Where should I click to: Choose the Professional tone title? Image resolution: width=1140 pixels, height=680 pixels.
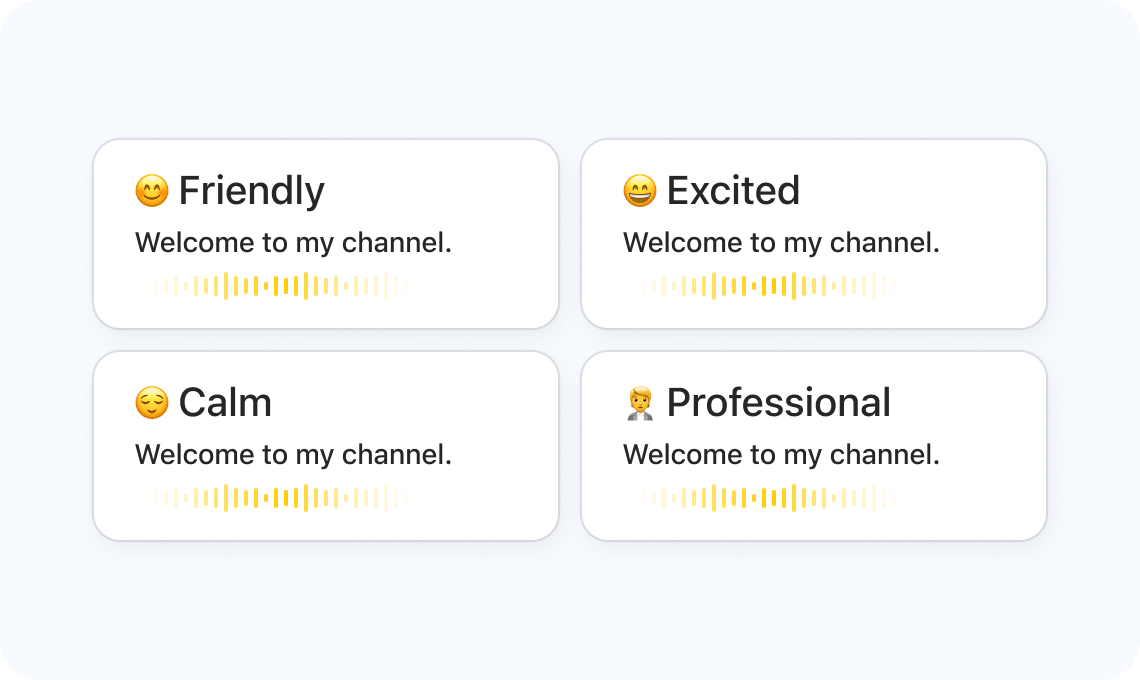(x=778, y=403)
